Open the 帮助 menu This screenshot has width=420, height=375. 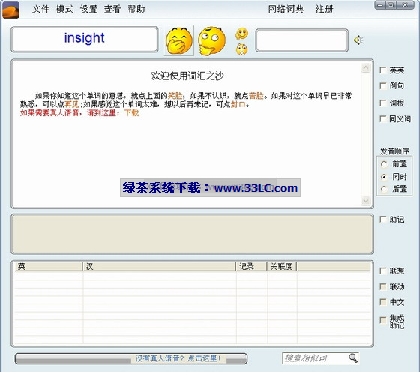coord(136,9)
